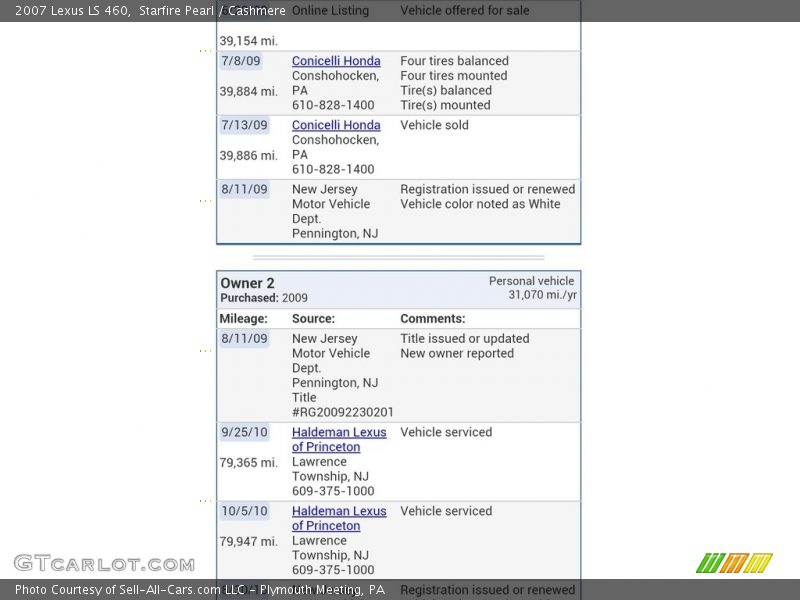Click the 'Vehicle sold' comment
The width and height of the screenshot is (800, 600).
[435, 125]
